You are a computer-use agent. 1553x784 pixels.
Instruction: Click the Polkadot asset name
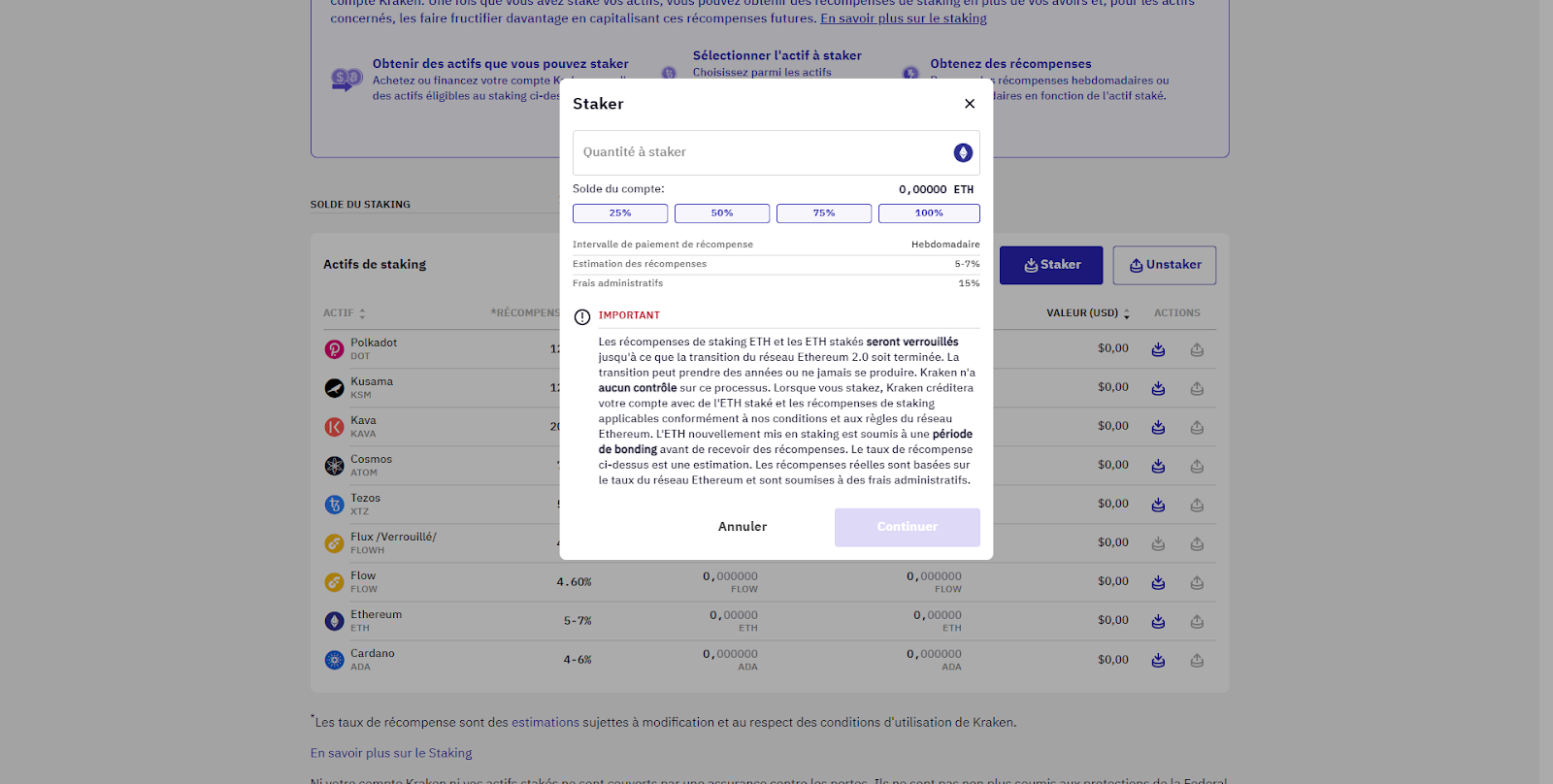click(x=374, y=343)
